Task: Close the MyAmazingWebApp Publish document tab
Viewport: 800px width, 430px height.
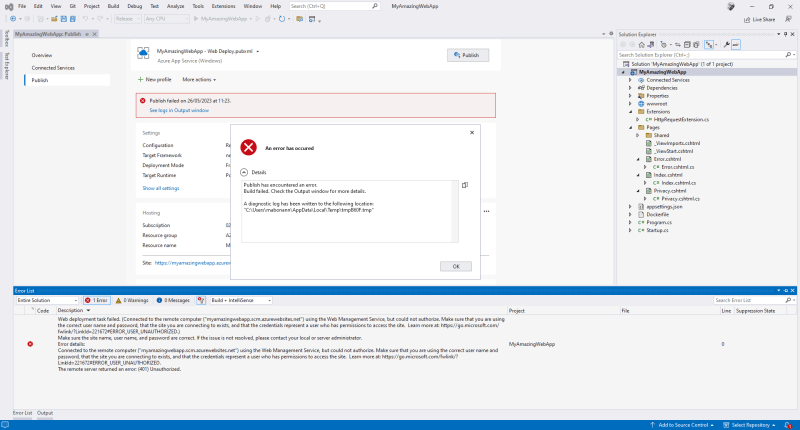Action: coord(94,34)
